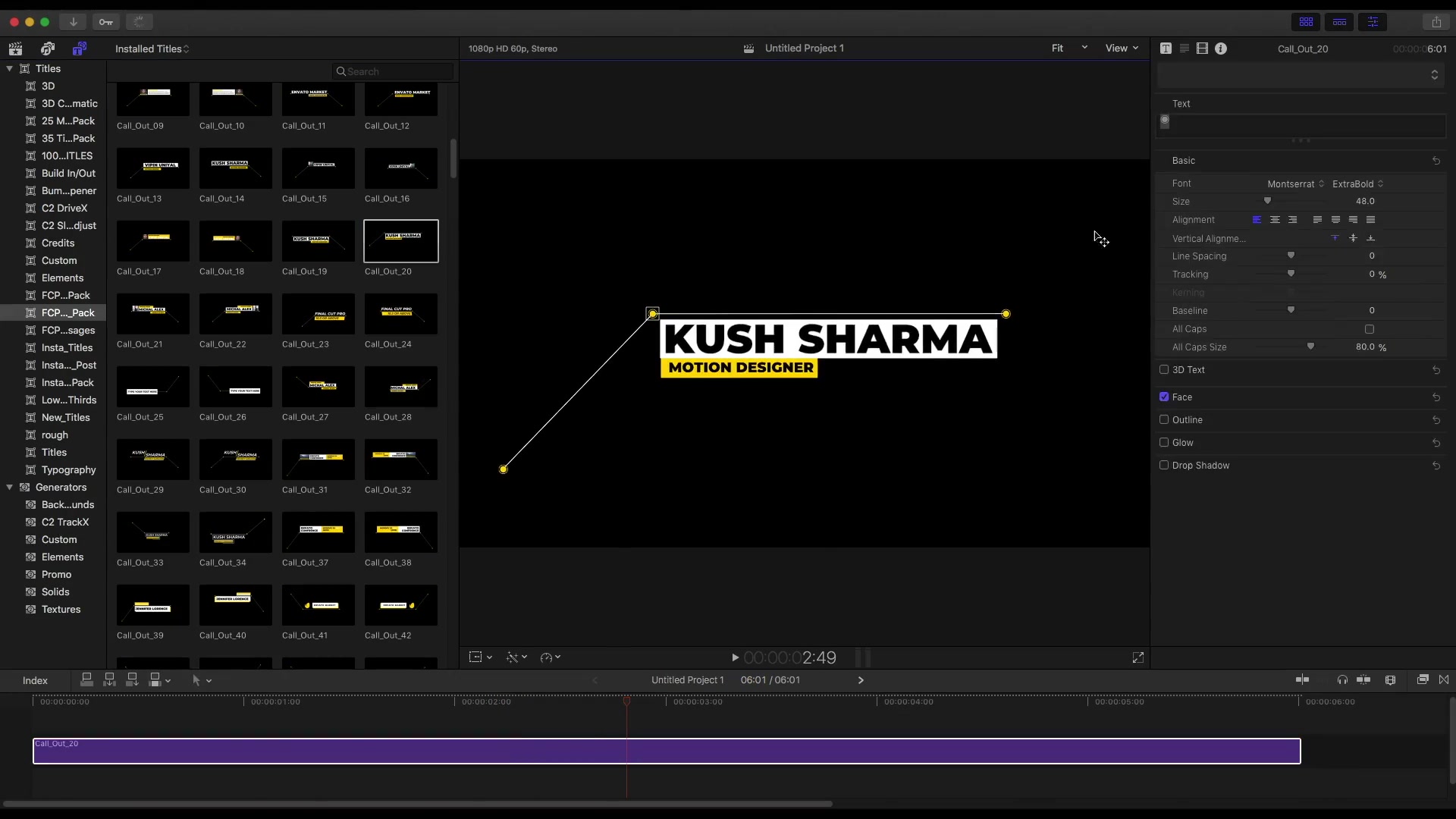Expand the Generators section in sidebar
Screen dimensions: 1456x819
9,487
